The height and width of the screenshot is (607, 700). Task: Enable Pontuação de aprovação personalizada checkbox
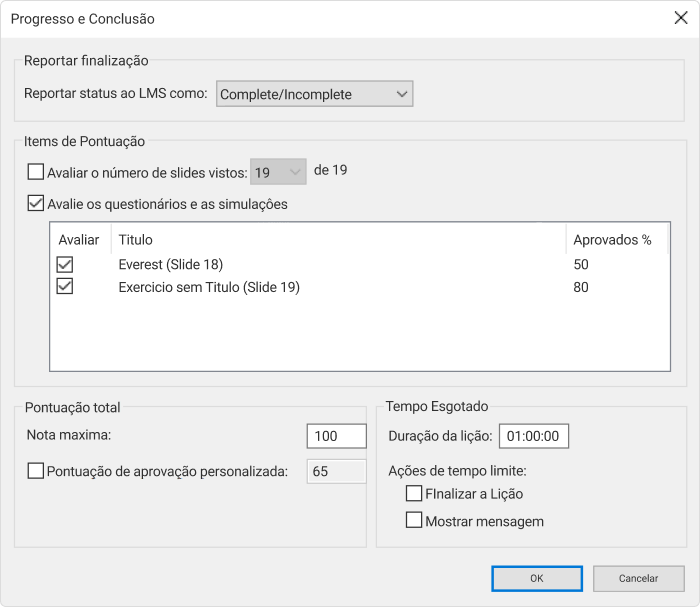click(x=36, y=471)
